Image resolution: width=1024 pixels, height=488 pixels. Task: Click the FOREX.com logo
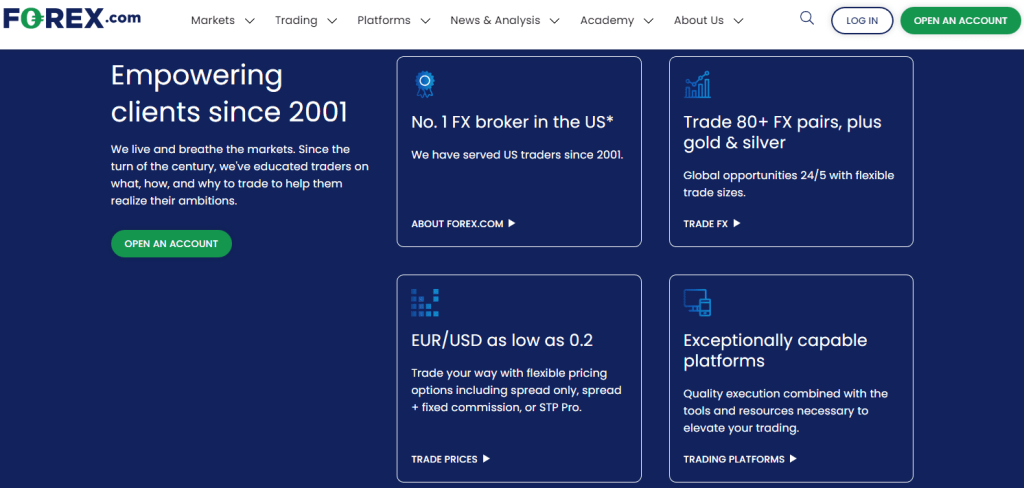click(x=72, y=18)
